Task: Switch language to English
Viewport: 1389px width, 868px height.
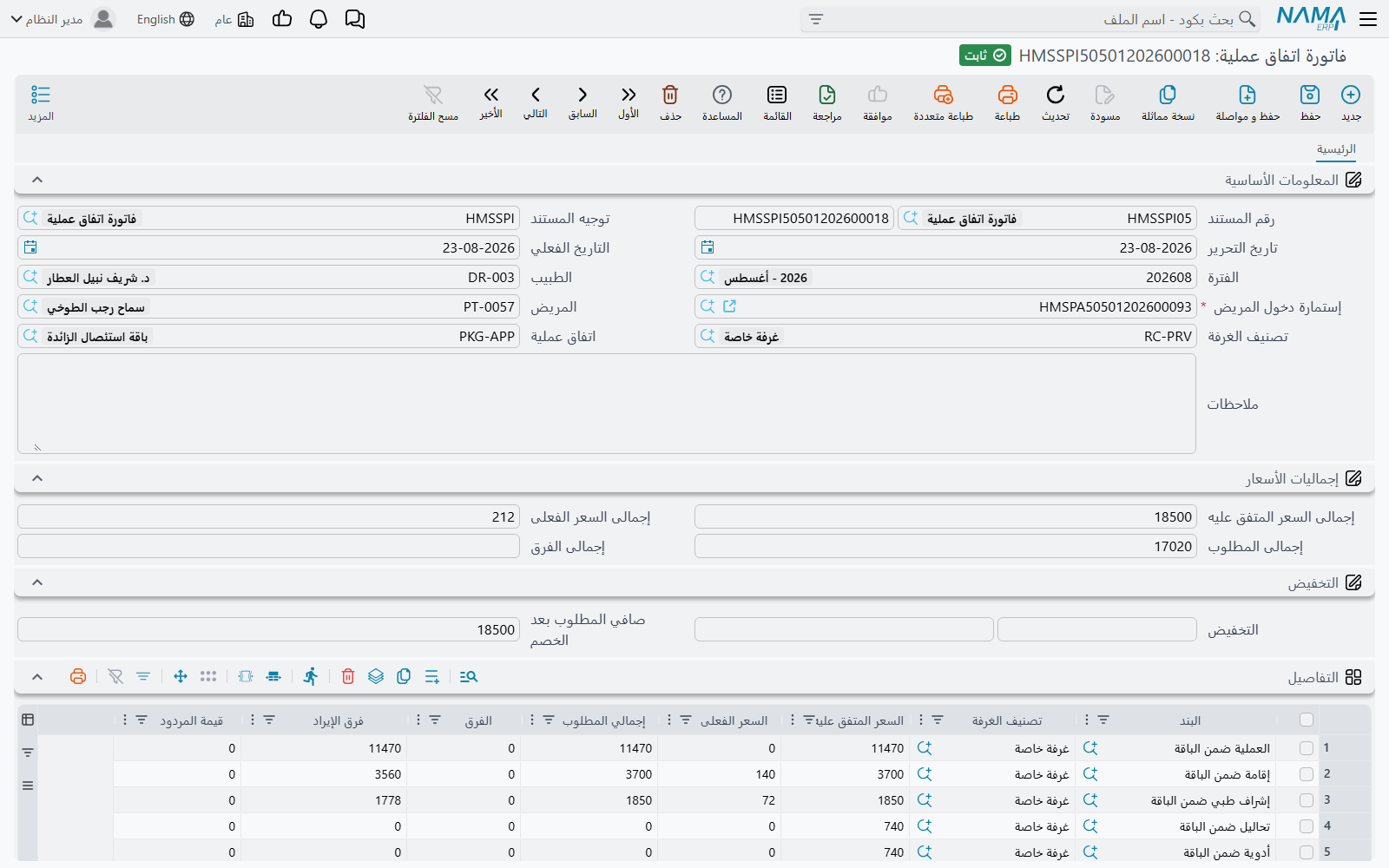Action: (x=165, y=19)
